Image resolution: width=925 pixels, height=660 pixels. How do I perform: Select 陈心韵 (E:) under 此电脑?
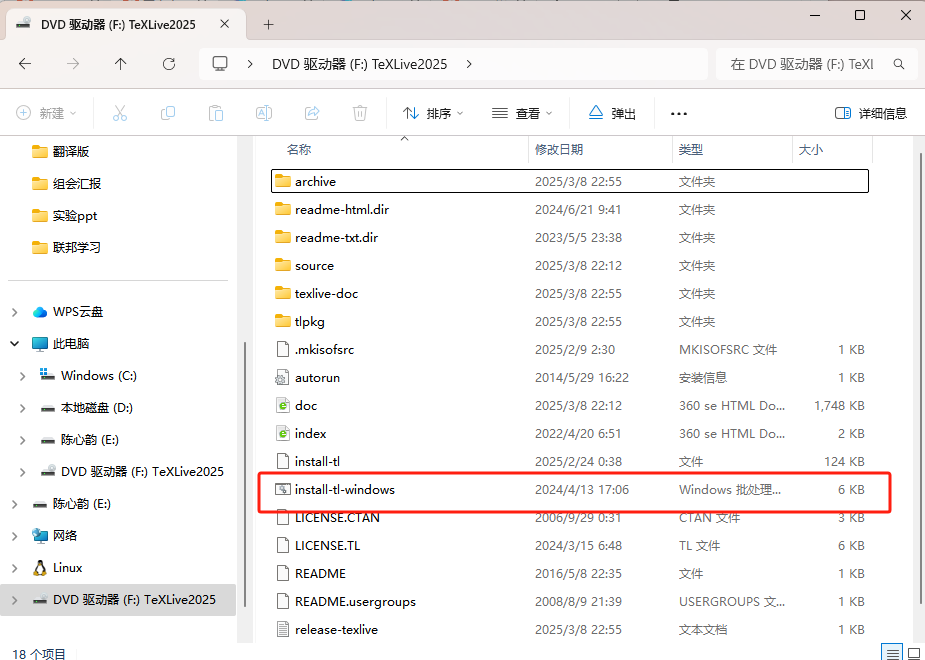(x=90, y=439)
